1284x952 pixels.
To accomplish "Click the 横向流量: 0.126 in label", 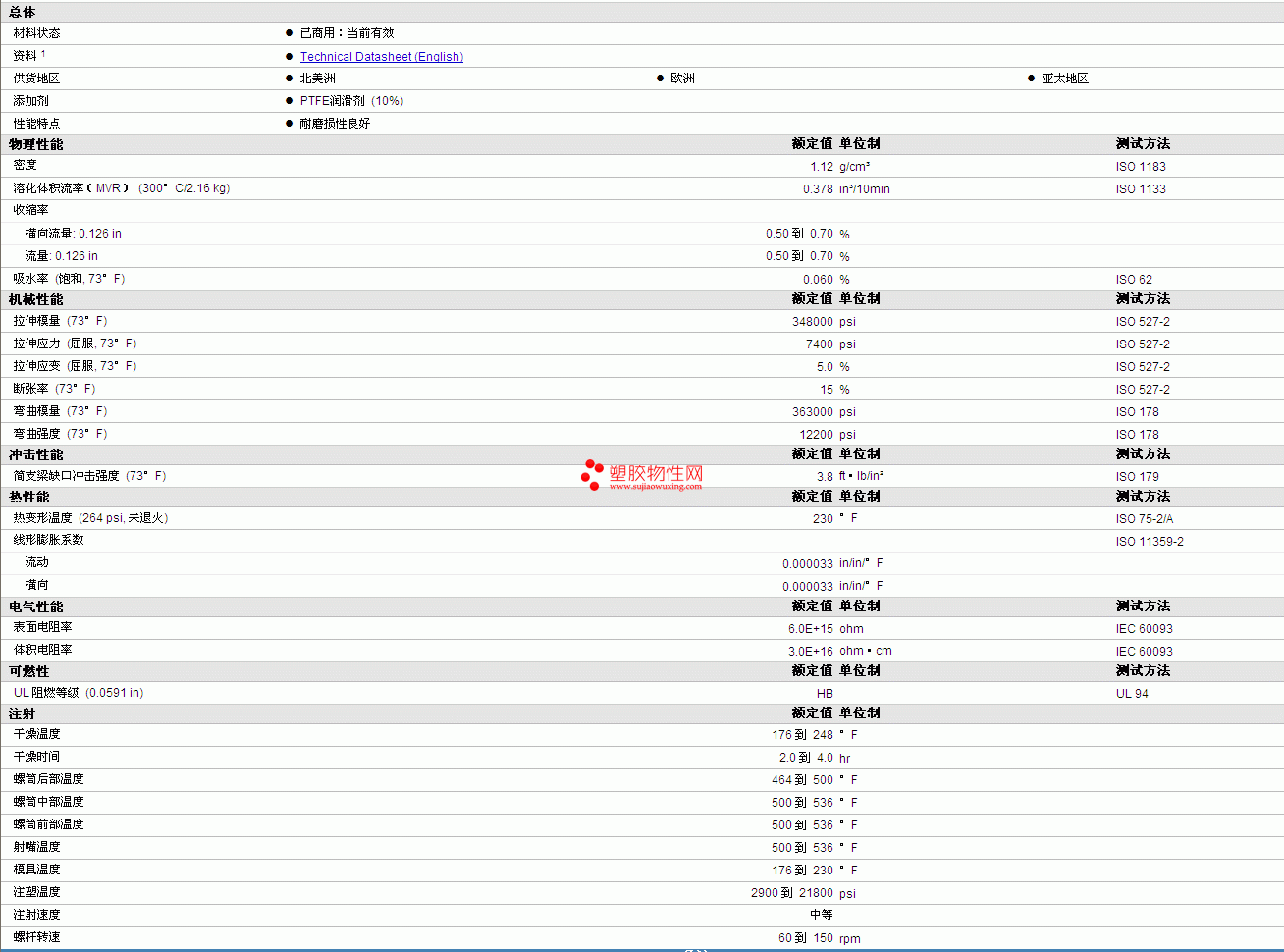I will click(74, 234).
